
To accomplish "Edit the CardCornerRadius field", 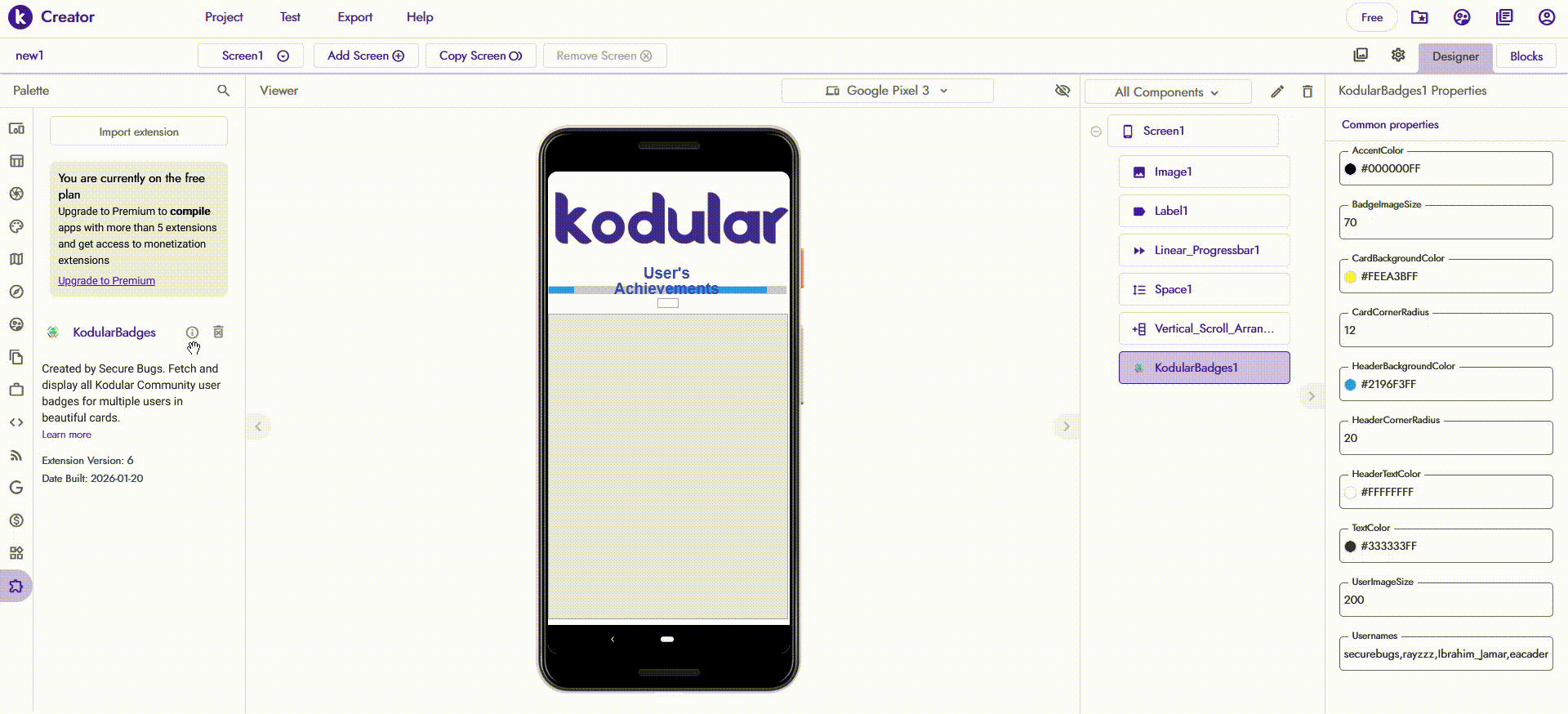I will coord(1445,330).
